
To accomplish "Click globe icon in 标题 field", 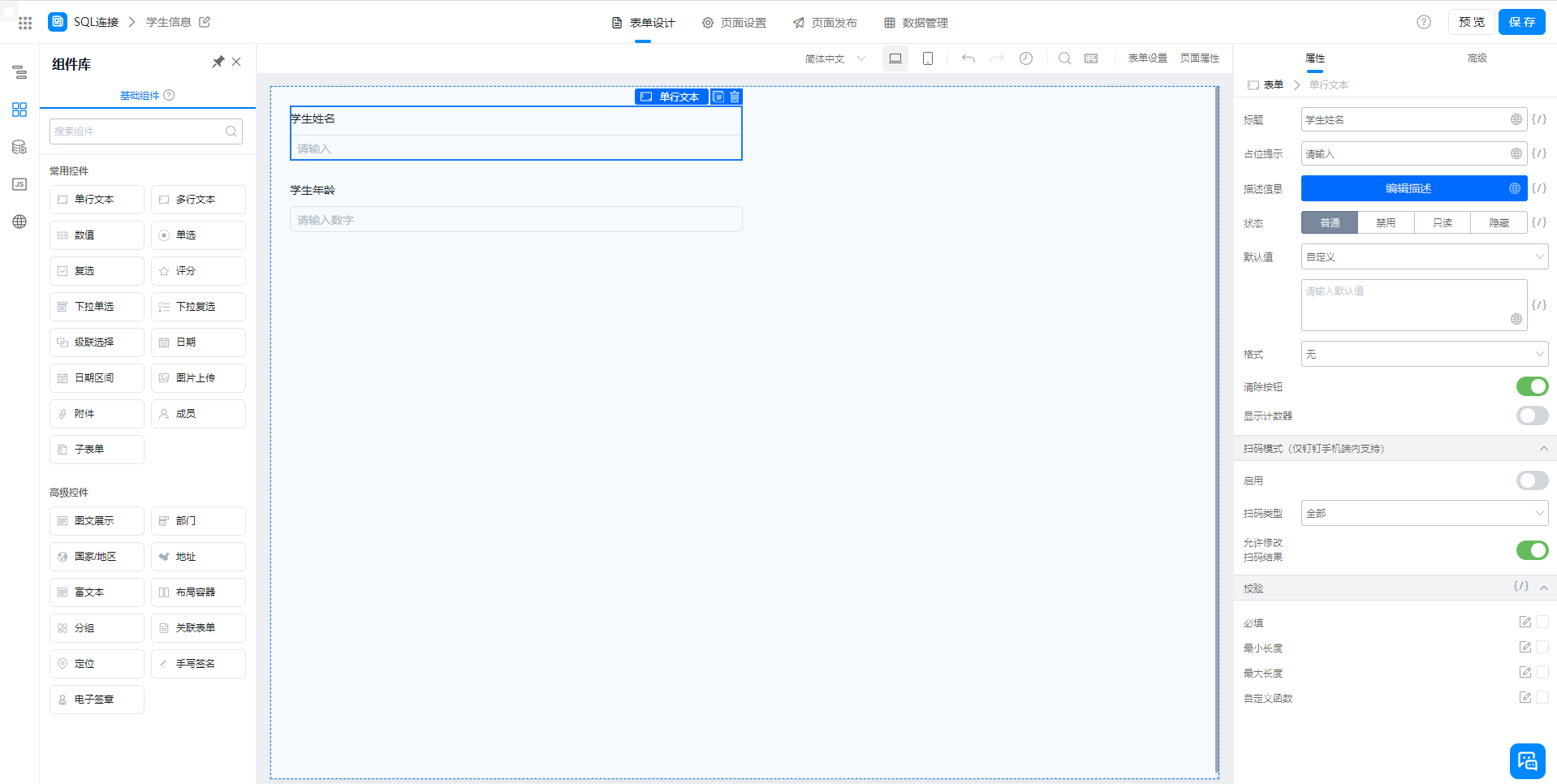I will click(x=1516, y=119).
